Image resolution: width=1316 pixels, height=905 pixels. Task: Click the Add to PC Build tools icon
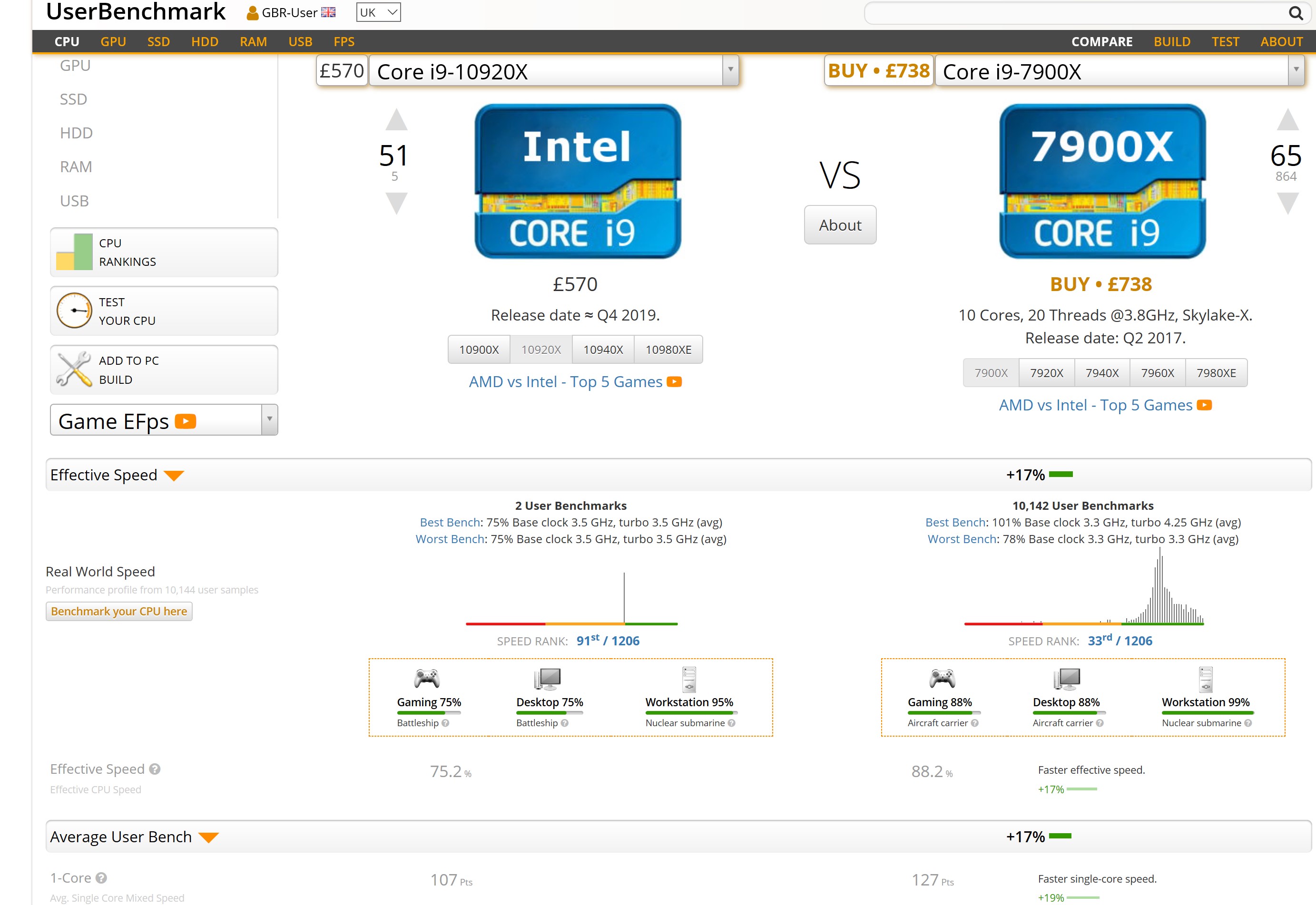(74, 369)
